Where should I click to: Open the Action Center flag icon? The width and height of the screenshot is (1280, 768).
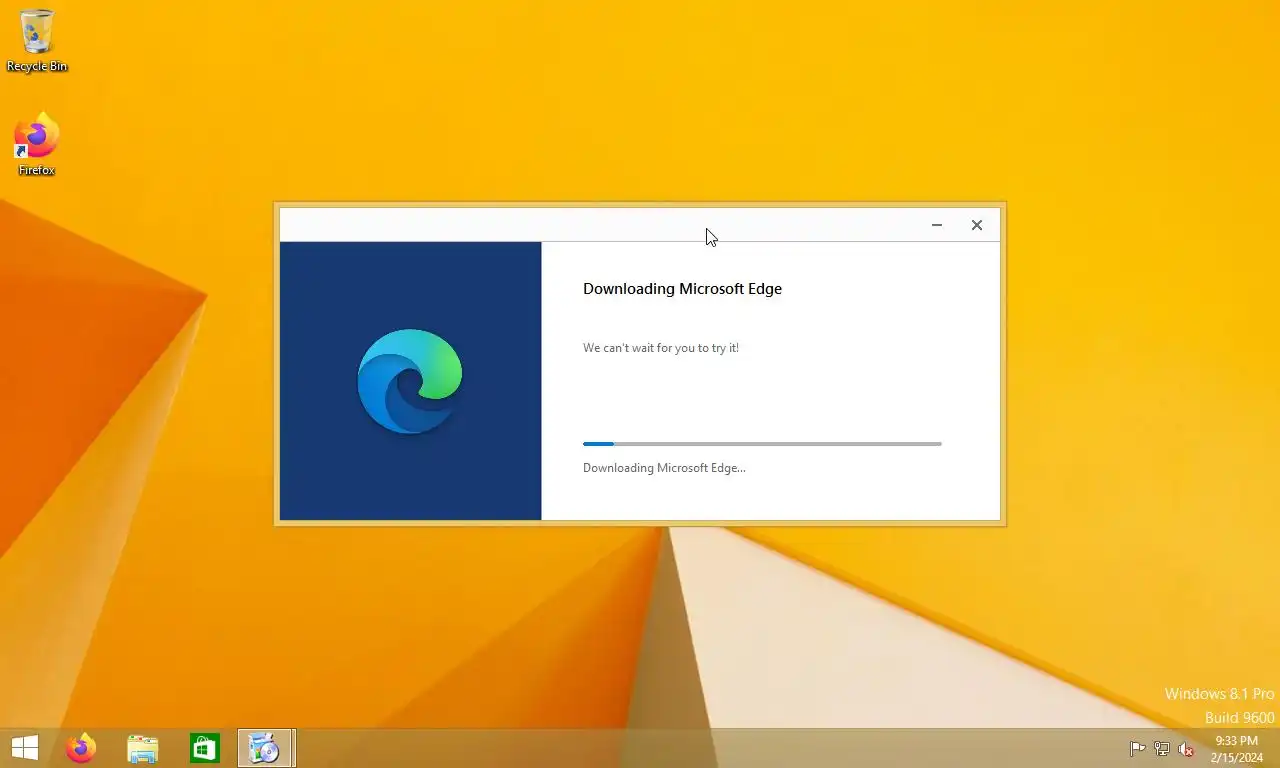pos(1137,749)
